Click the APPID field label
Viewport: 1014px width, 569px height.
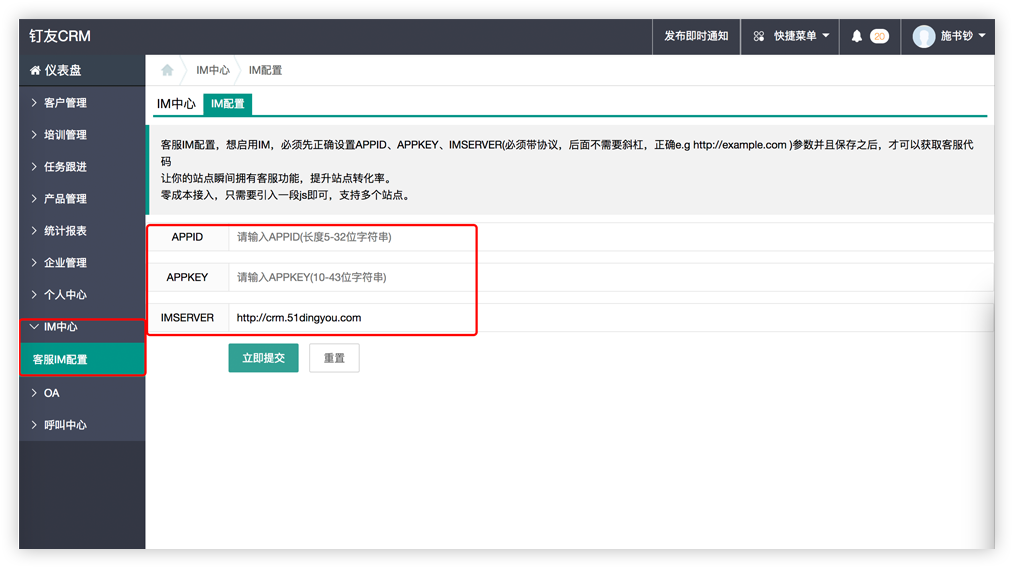click(188, 237)
